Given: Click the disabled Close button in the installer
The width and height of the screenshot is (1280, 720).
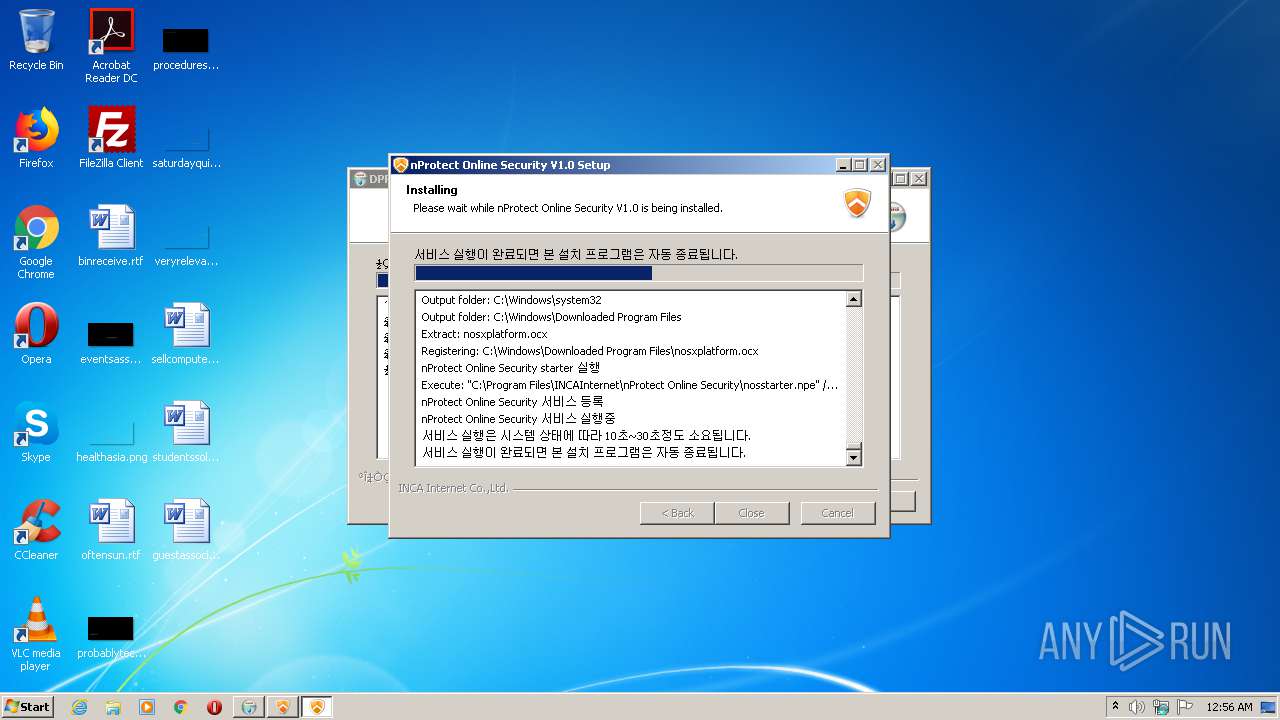Looking at the screenshot, I should click(x=751, y=513).
